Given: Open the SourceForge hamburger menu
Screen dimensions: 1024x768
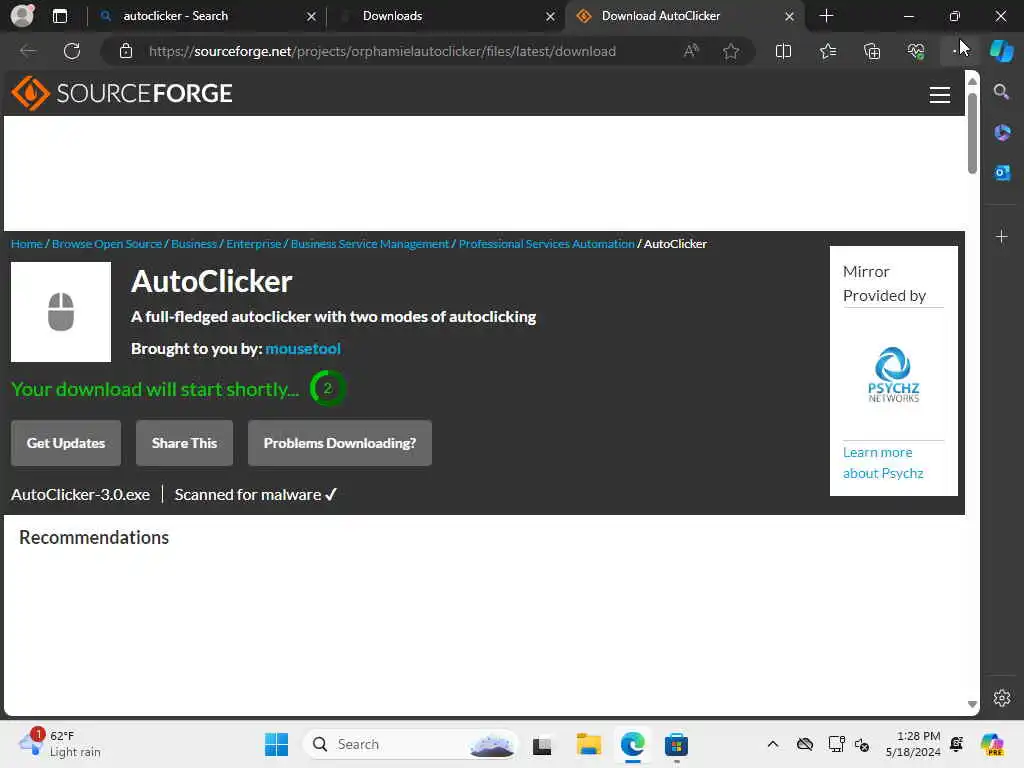Looking at the screenshot, I should (939, 95).
